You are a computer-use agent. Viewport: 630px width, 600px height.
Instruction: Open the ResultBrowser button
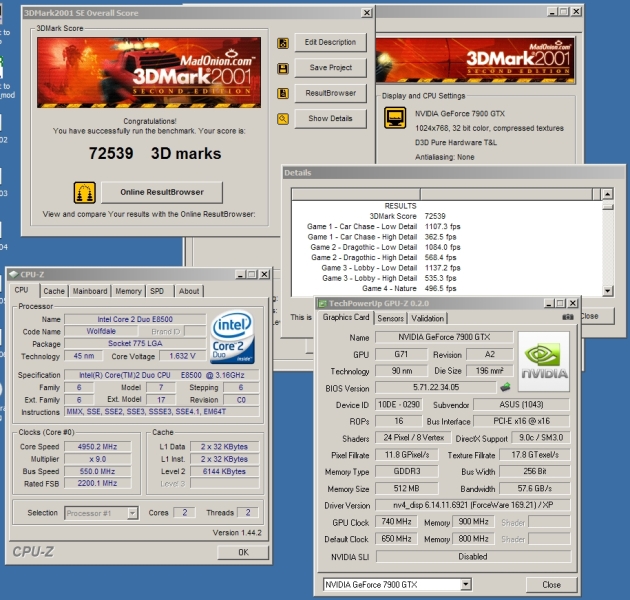[330, 93]
